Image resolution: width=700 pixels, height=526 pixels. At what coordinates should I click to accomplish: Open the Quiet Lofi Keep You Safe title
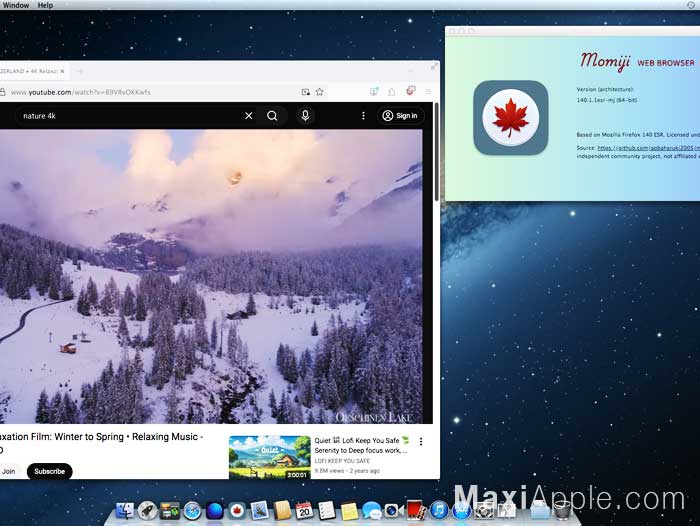(361, 445)
